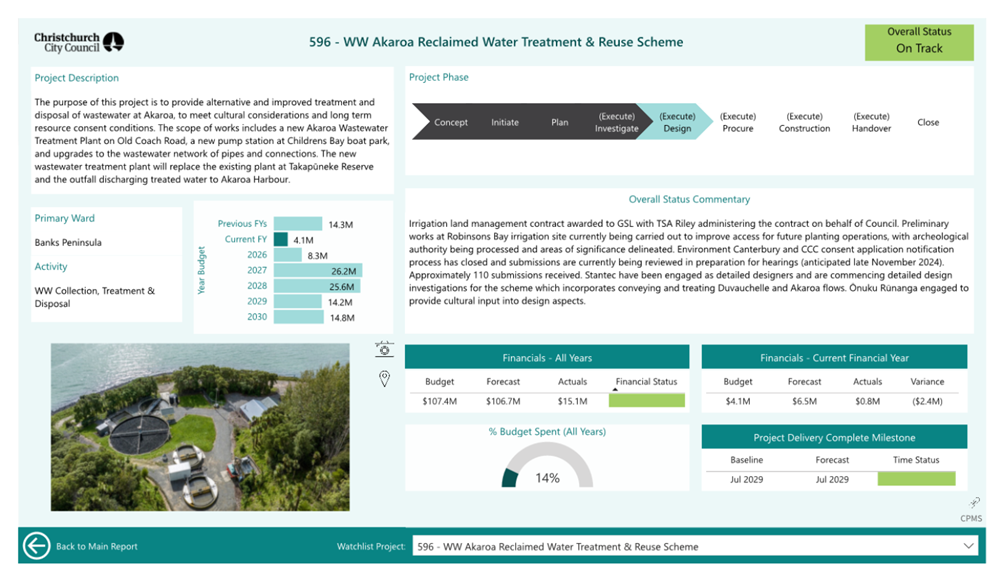Click the 2030 budget bar

[299, 317]
